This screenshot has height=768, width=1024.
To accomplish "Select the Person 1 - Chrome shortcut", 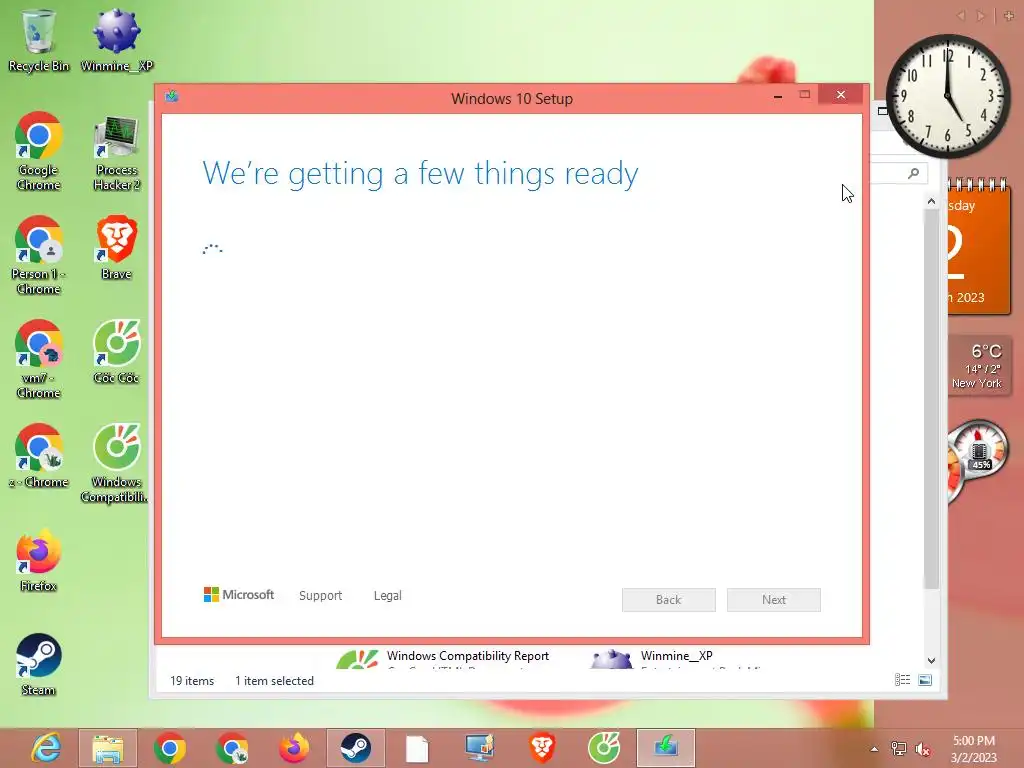I will pos(39,255).
